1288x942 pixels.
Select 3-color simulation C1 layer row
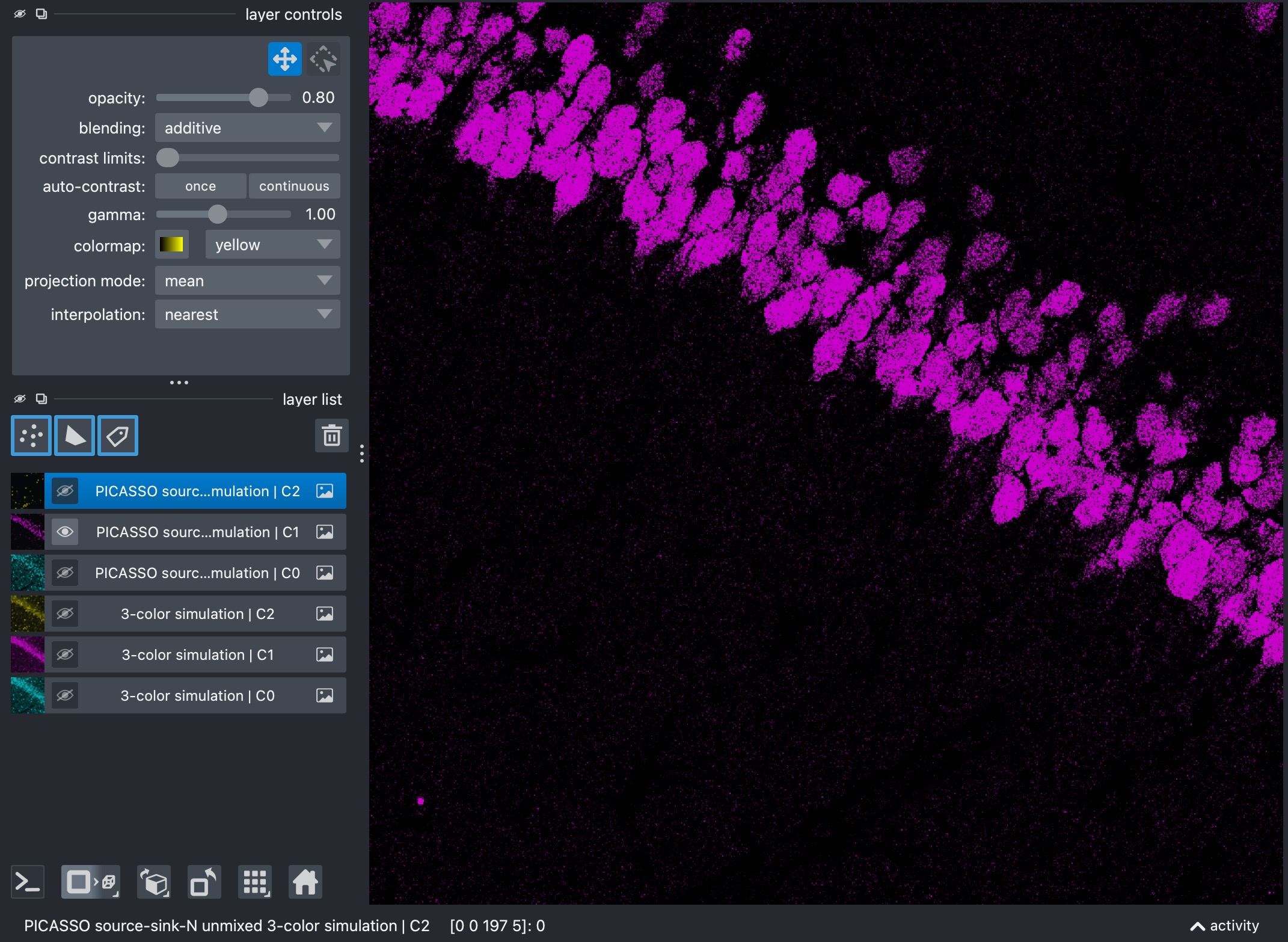[179, 654]
